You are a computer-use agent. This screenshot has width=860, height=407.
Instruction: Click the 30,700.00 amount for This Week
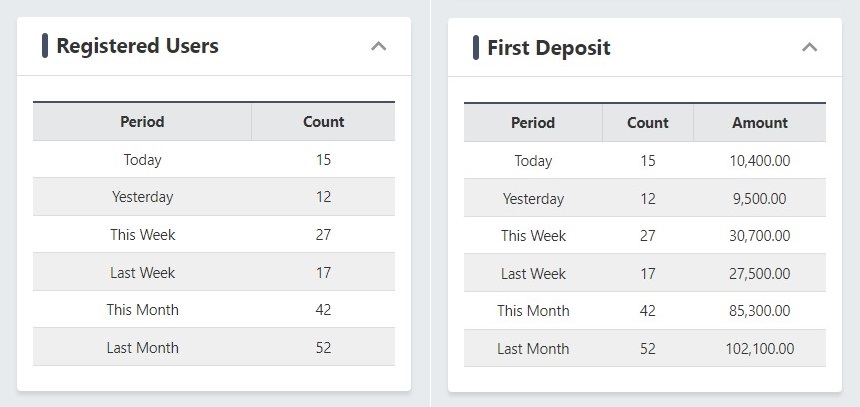click(760, 236)
